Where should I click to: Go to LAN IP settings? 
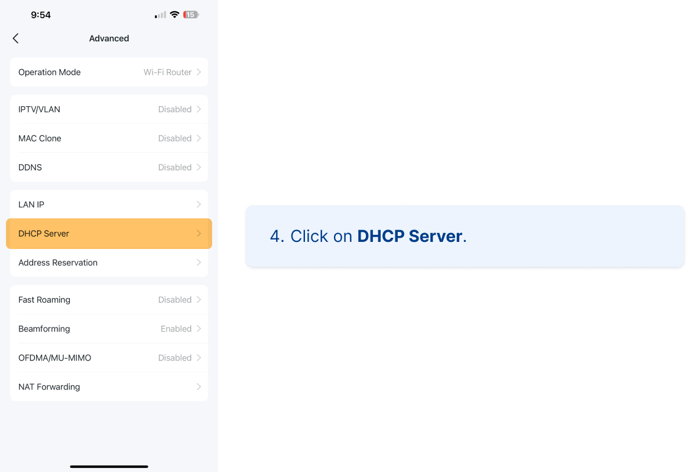(x=109, y=204)
